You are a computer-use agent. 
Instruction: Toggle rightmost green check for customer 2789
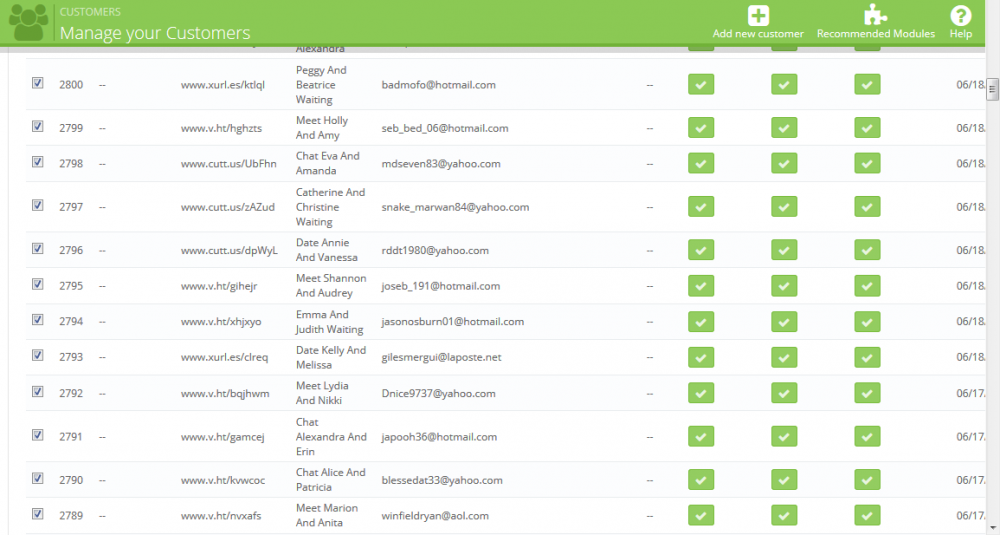(867, 515)
